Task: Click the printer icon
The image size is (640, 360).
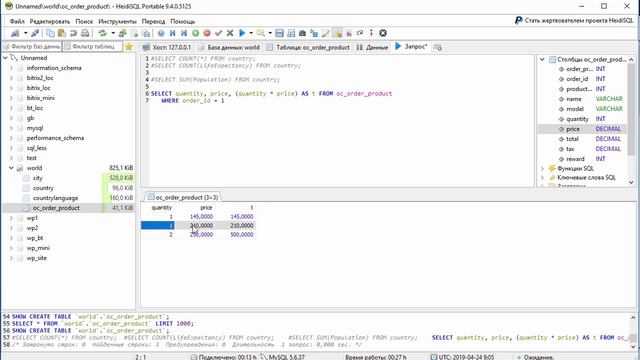Action: [x=85, y=33]
